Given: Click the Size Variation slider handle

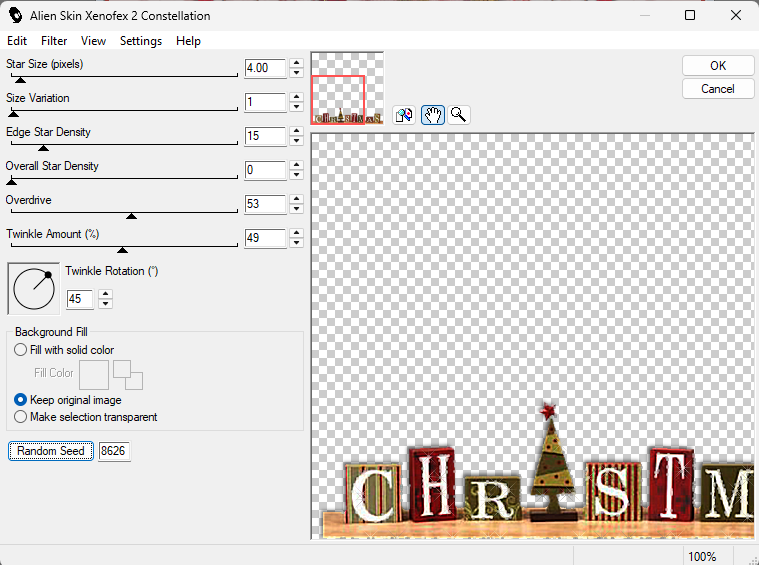Looking at the screenshot, I should [14, 114].
